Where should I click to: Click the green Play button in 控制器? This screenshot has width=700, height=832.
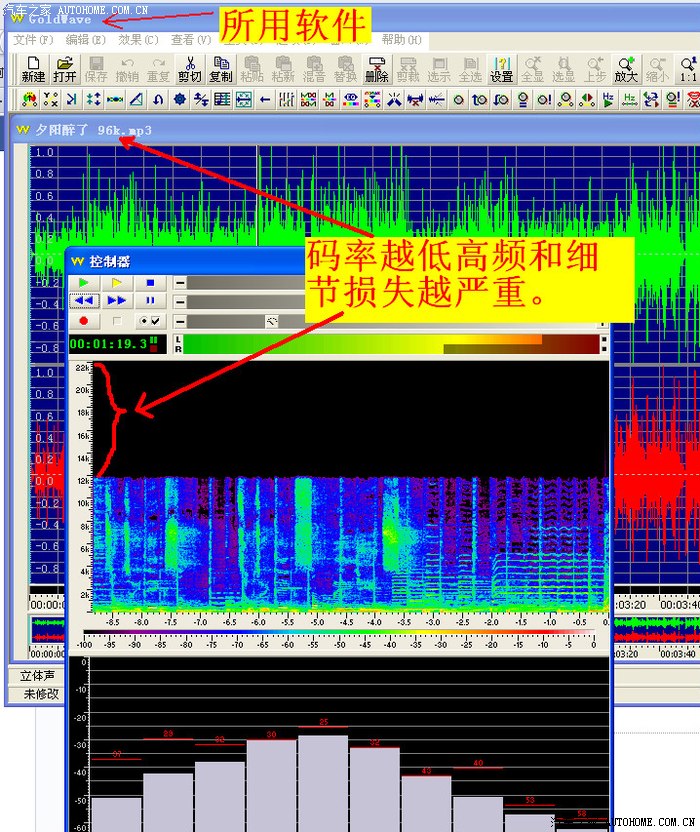click(84, 283)
